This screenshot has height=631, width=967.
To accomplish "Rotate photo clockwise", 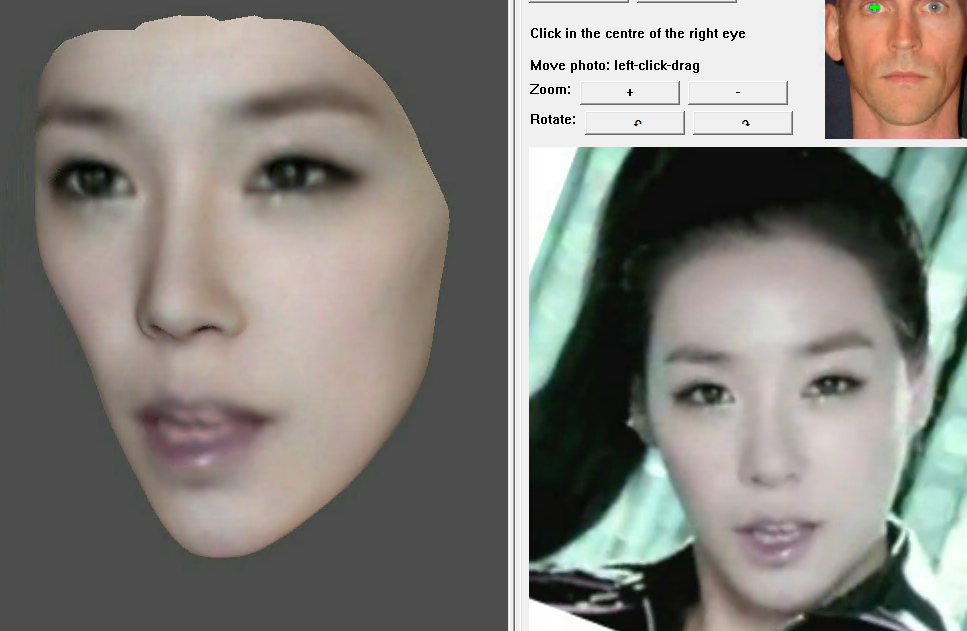I will click(743, 123).
